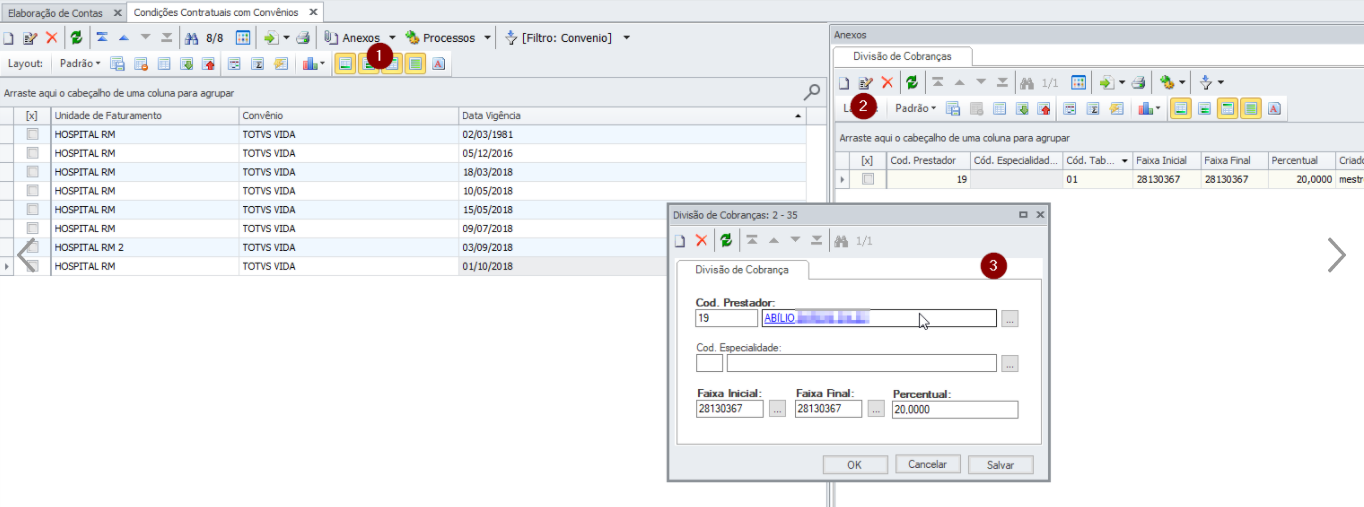Check the box for HOSPITAL RM 2 row

[33, 247]
